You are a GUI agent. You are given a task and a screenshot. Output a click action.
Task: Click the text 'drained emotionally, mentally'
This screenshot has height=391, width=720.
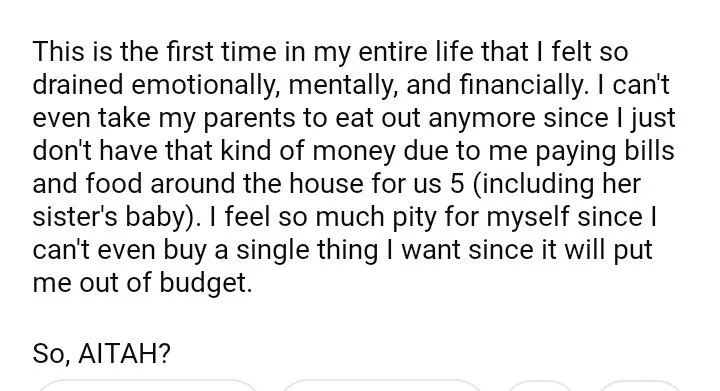[215, 85]
